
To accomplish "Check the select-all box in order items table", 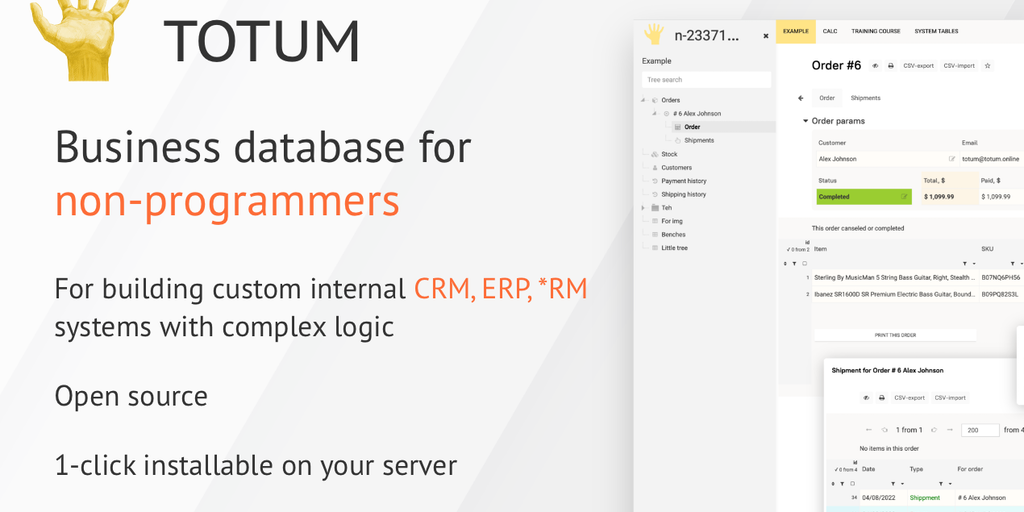I will coord(805,264).
